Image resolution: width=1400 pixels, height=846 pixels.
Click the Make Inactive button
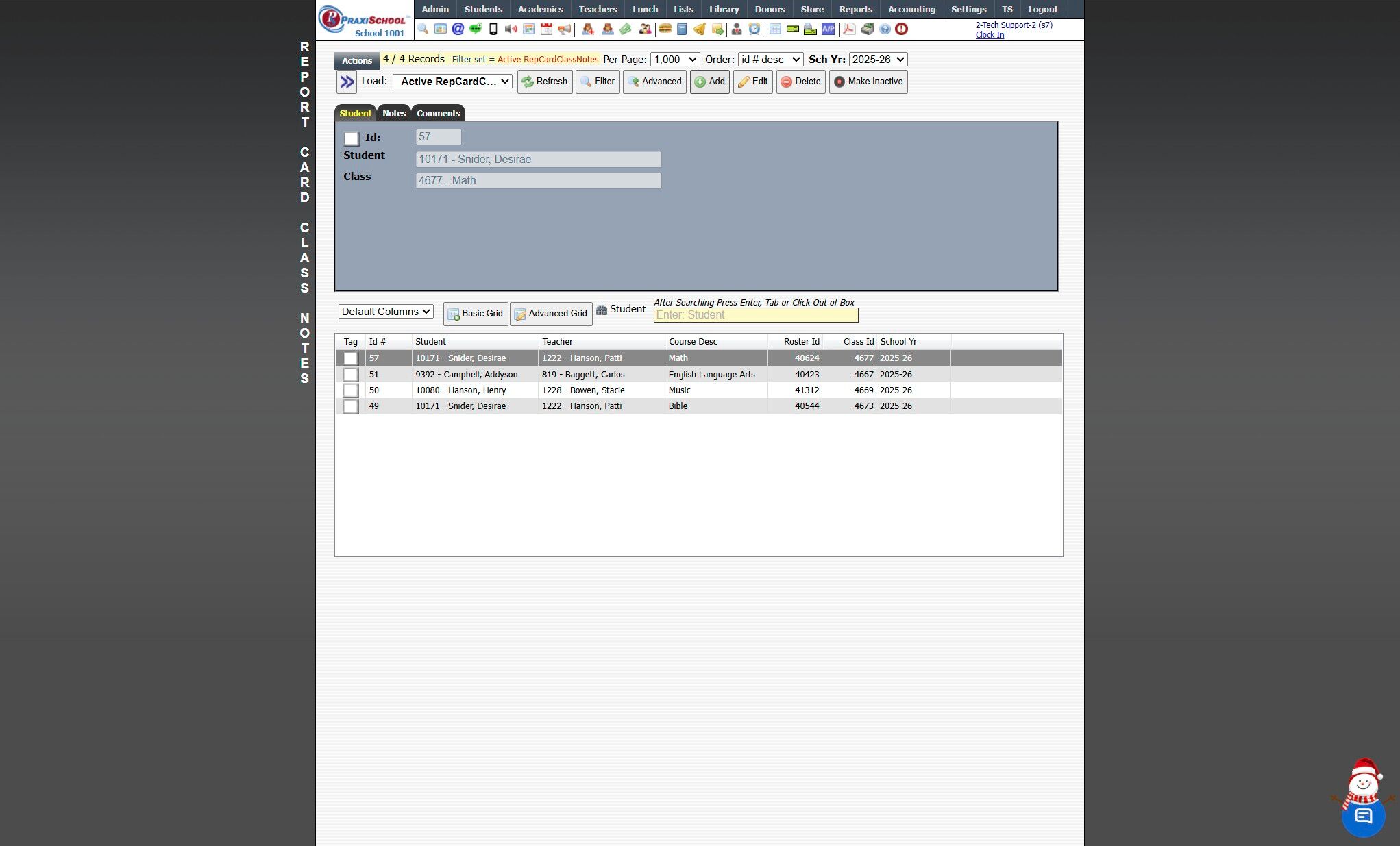[x=868, y=82]
